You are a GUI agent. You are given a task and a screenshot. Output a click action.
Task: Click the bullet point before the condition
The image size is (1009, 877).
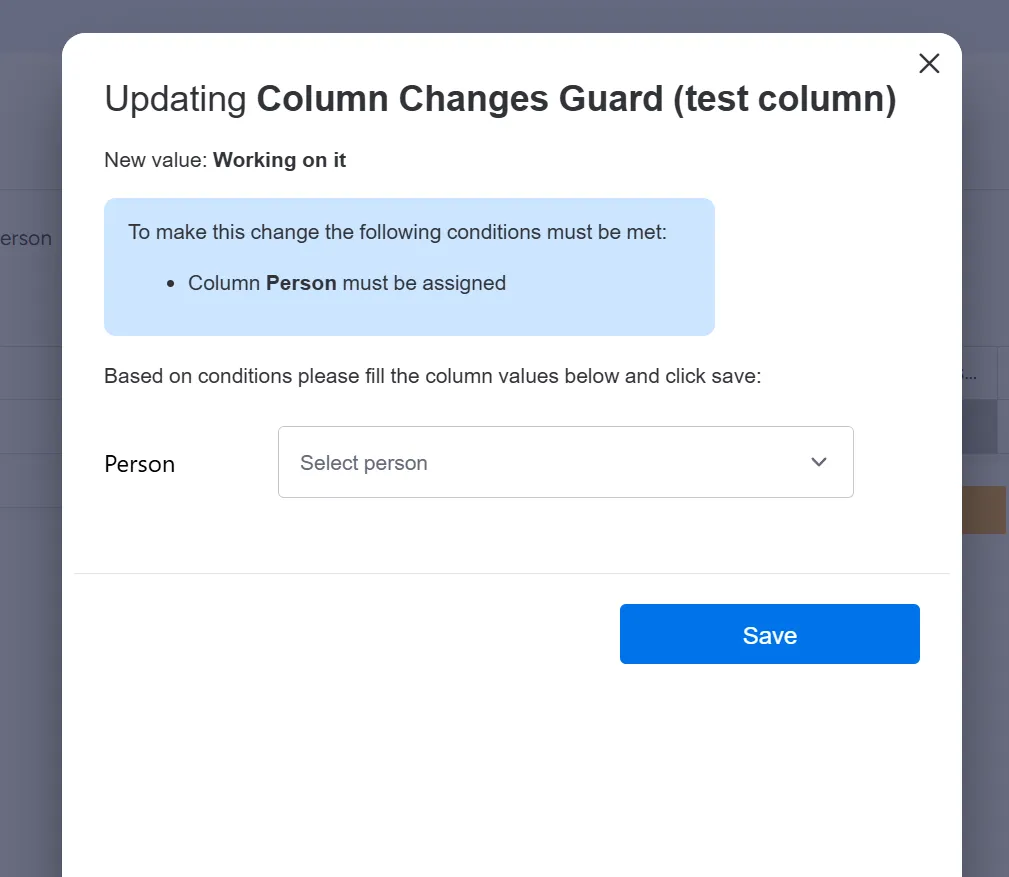click(x=172, y=284)
